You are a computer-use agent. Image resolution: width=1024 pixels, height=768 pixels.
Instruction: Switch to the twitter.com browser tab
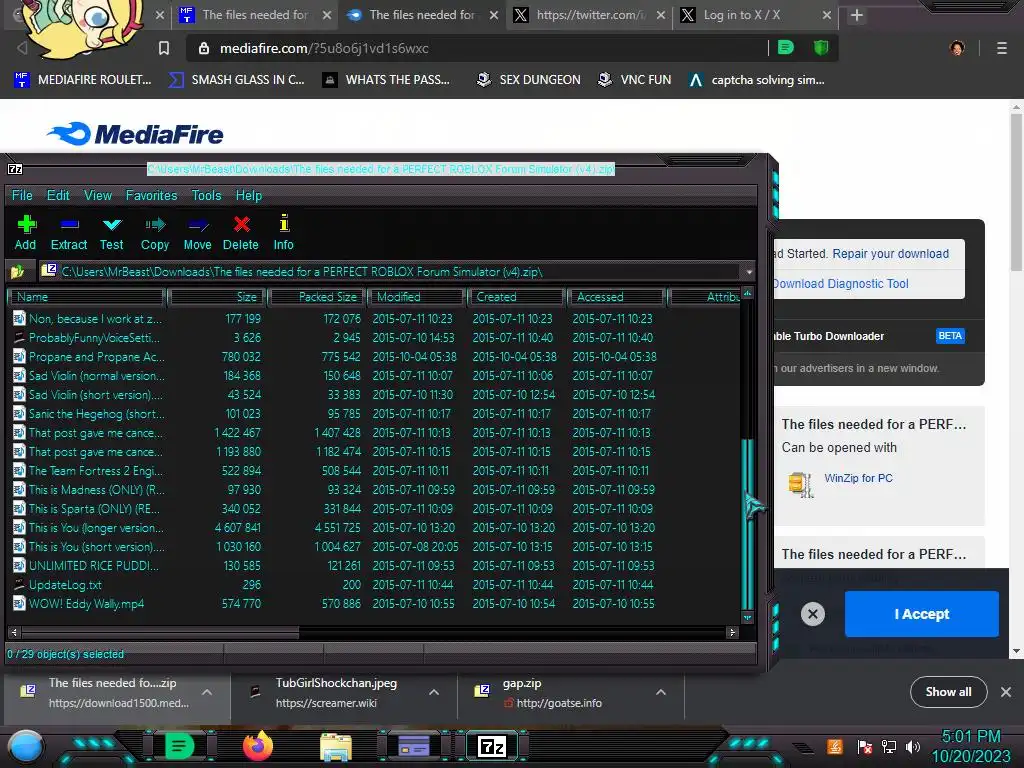pyautogui.click(x=589, y=15)
